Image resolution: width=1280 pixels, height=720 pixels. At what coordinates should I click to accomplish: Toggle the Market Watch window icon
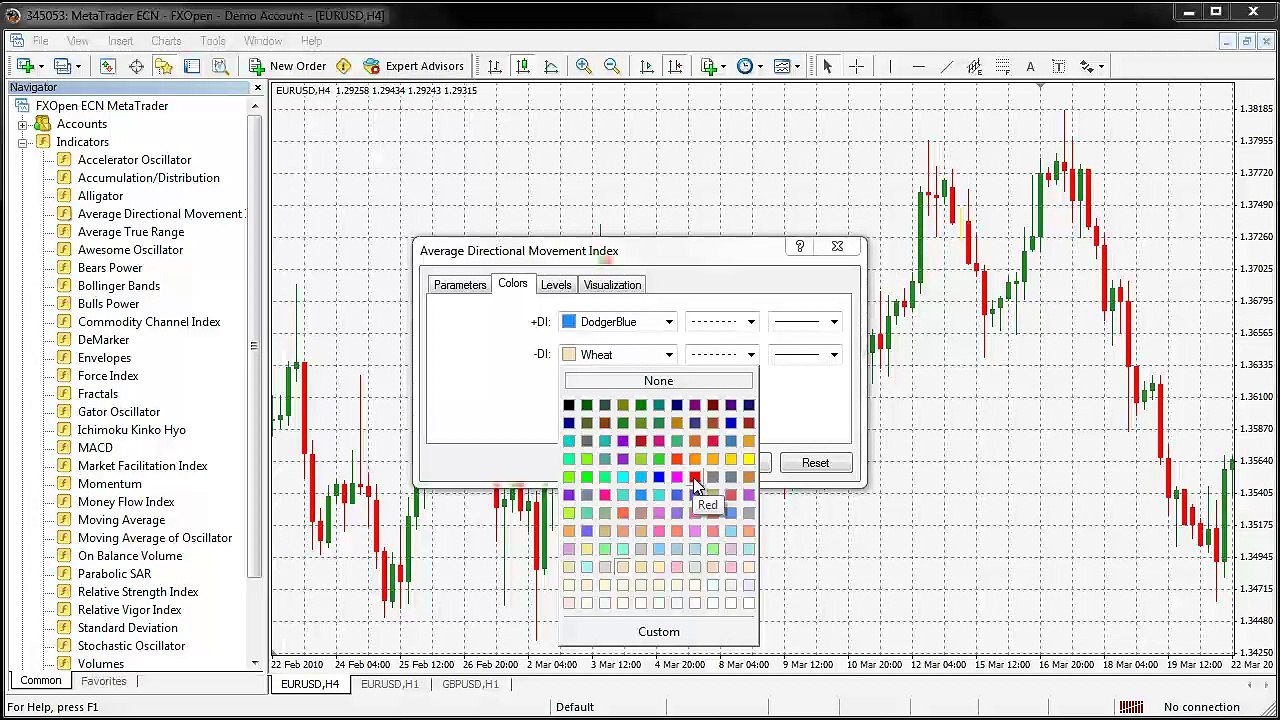108,66
